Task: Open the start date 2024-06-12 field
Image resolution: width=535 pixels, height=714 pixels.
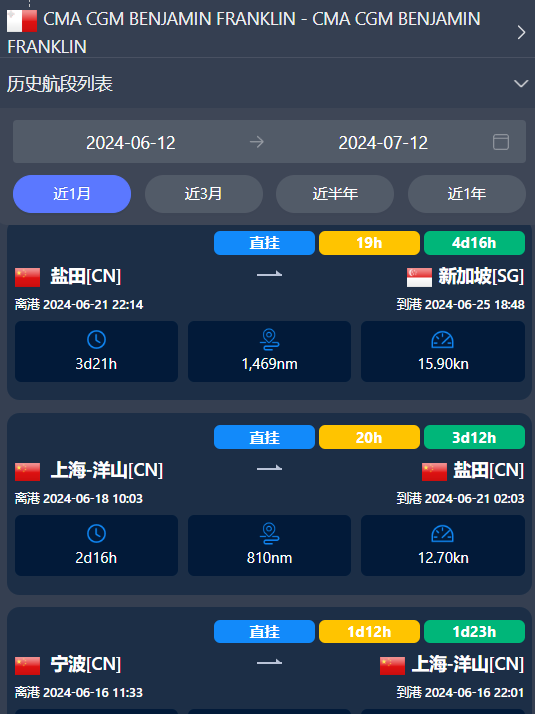Action: coord(131,143)
